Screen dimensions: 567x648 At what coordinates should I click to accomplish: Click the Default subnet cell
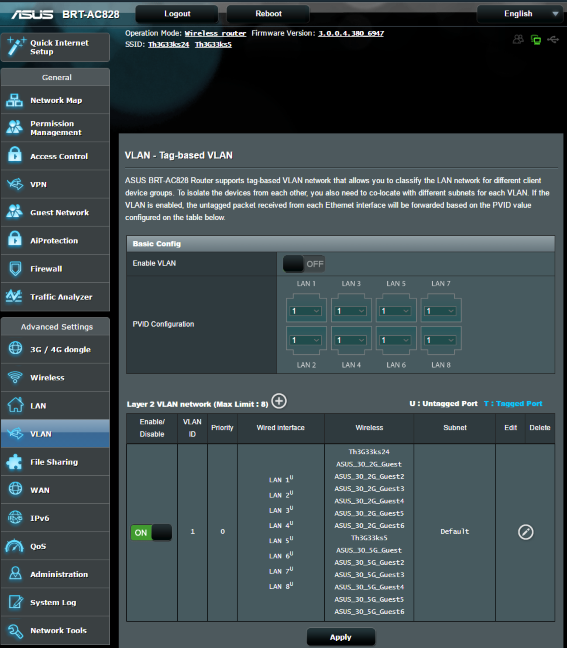(455, 531)
